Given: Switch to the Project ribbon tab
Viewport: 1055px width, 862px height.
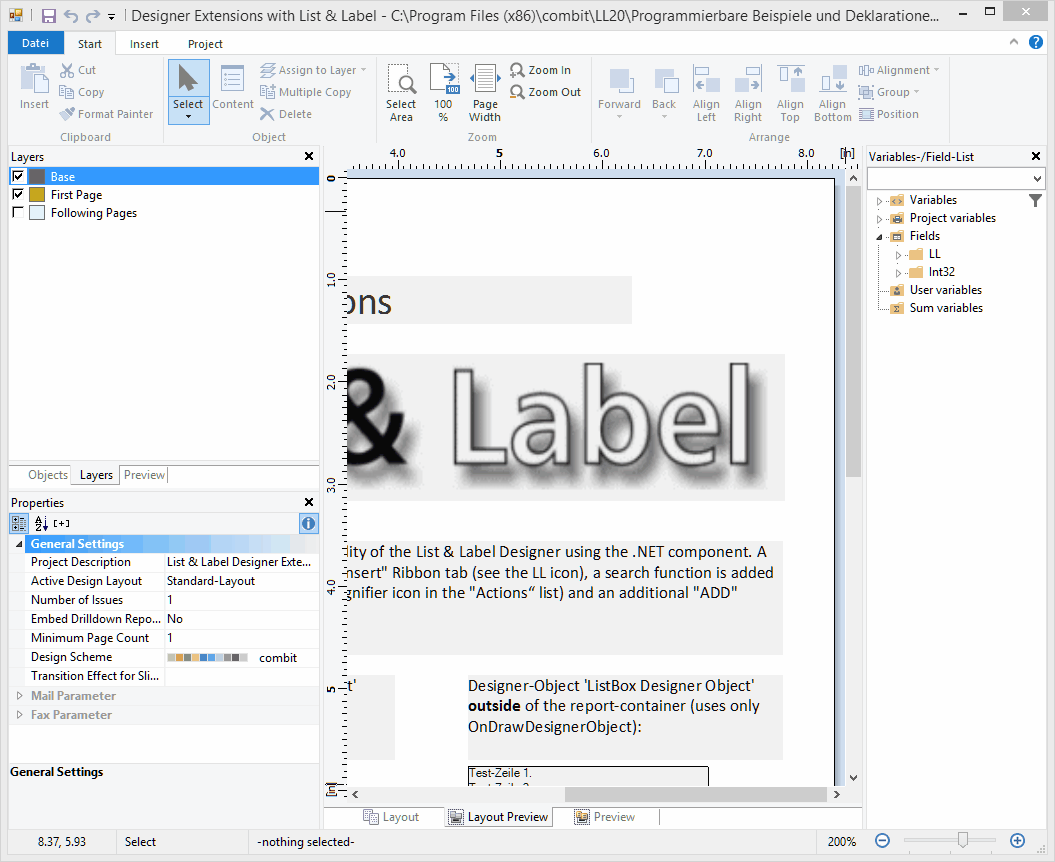Looking at the screenshot, I should (x=205, y=44).
